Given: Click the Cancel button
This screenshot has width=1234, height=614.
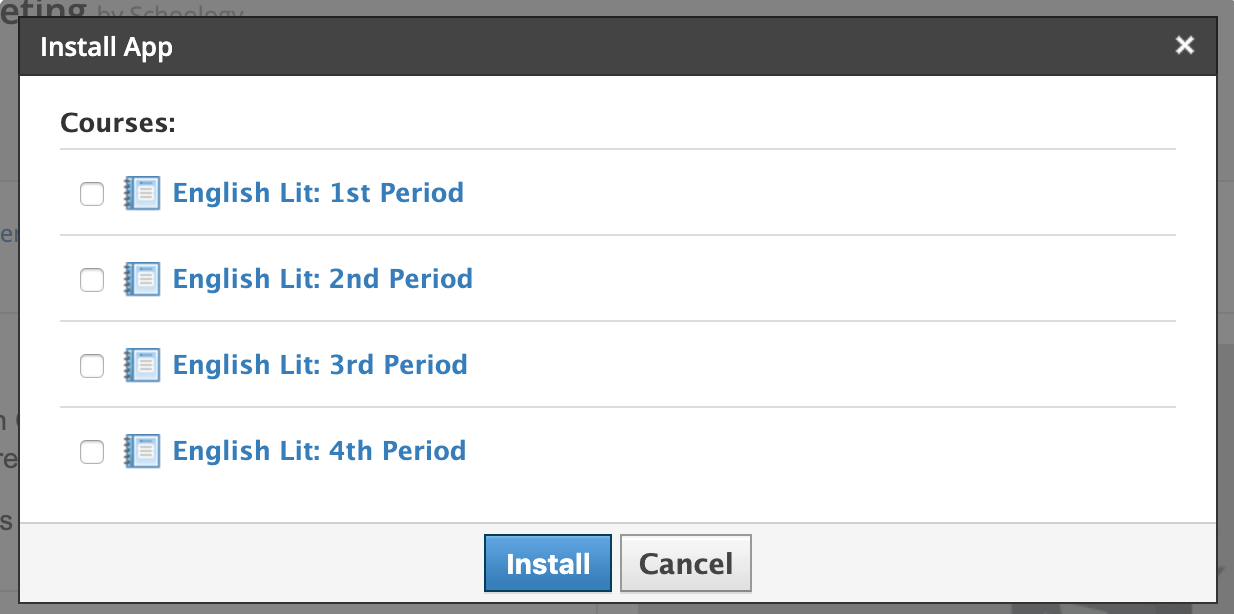Looking at the screenshot, I should click(x=686, y=563).
